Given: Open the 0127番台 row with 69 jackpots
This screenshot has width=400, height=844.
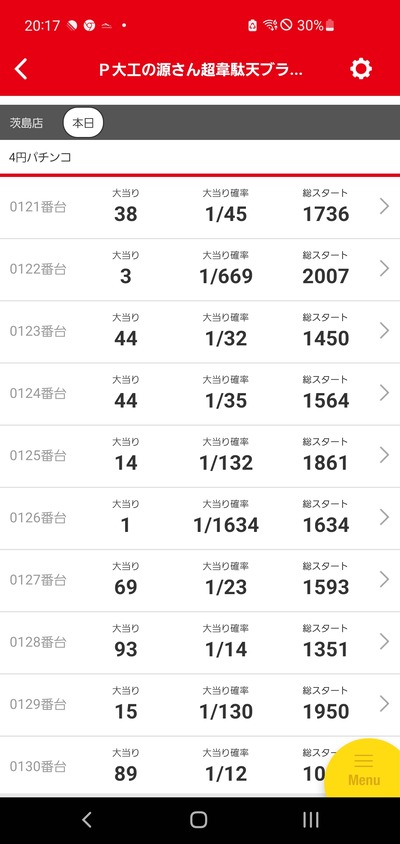Looking at the screenshot, I should [200, 580].
